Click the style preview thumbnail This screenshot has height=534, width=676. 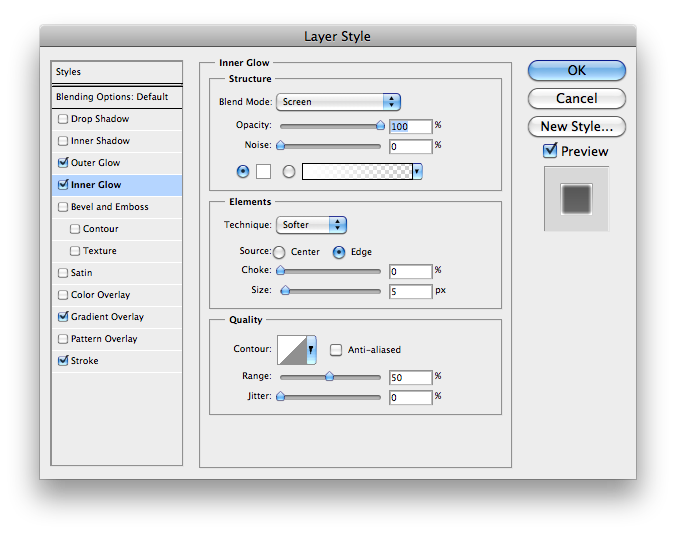(576, 199)
